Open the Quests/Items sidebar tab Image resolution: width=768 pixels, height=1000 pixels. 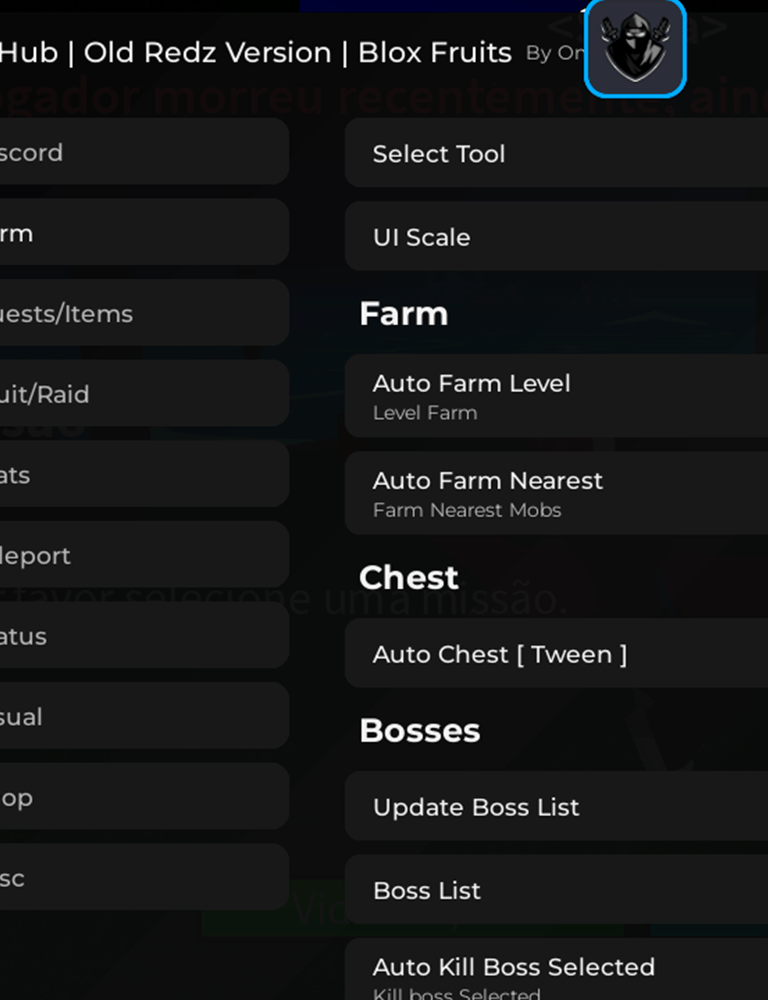(140, 313)
